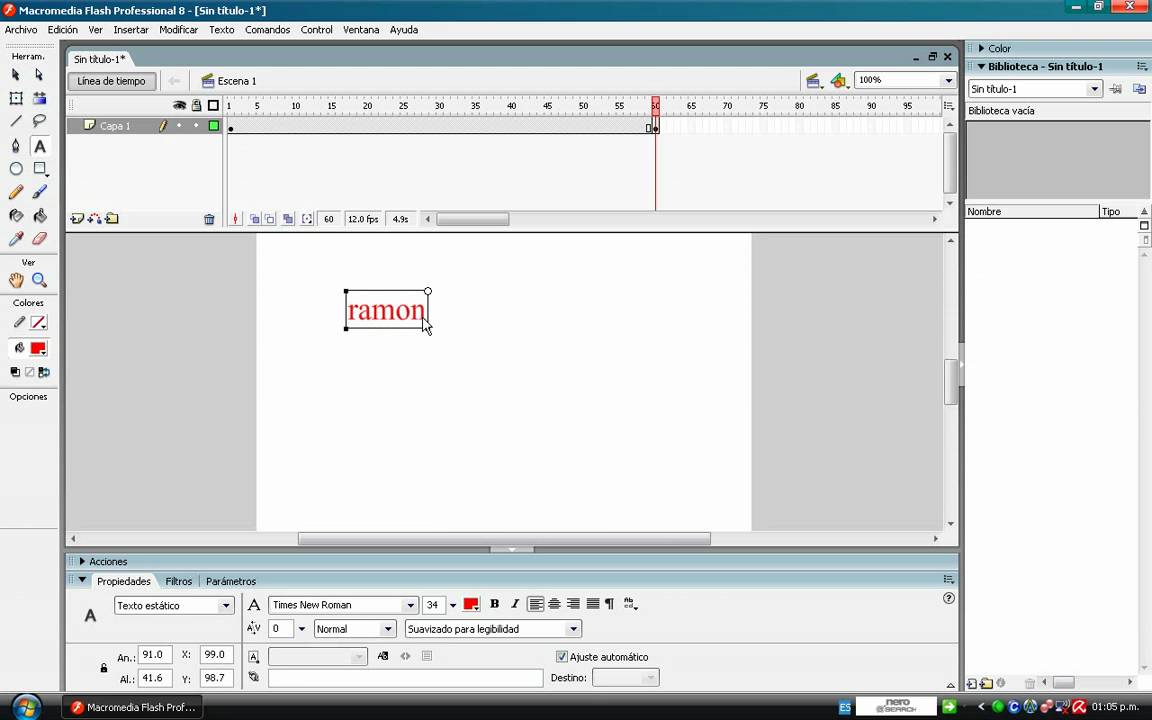The height and width of the screenshot is (720, 1152).
Task: Toggle the Ajuste automático checkbox
Action: (562, 657)
